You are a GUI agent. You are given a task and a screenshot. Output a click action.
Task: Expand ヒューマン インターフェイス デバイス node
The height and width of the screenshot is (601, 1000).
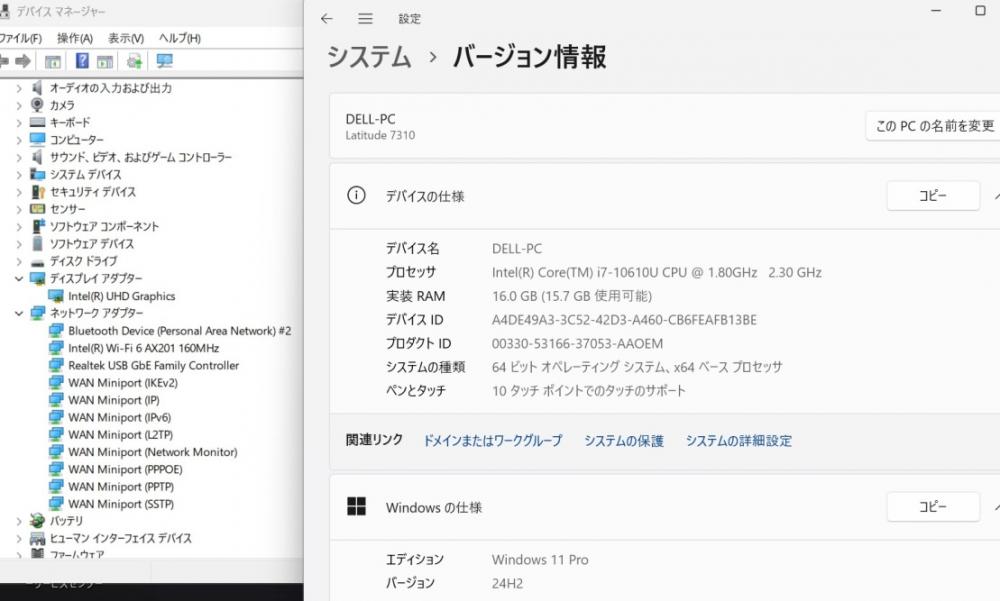point(18,538)
